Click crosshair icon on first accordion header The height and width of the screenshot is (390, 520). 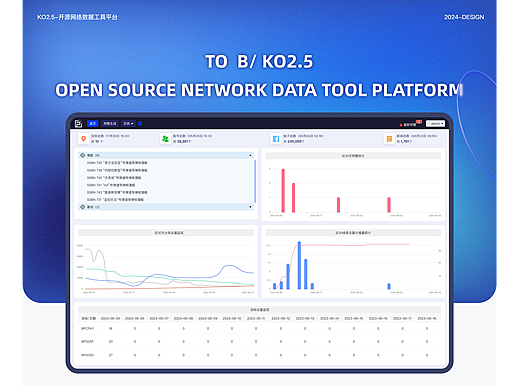[x=83, y=155]
